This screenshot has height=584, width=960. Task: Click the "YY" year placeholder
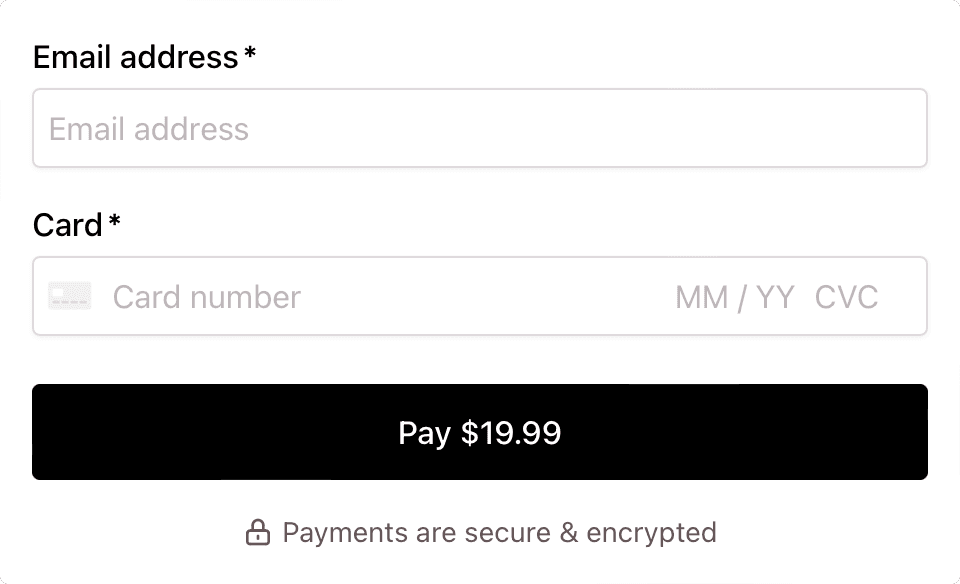775,297
